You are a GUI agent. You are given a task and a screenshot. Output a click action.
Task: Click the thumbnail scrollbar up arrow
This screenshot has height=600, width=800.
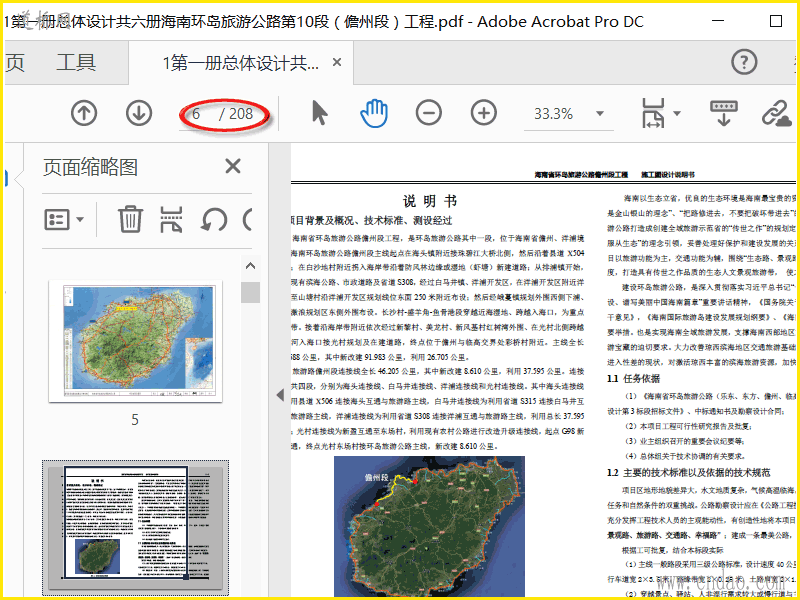(250, 265)
